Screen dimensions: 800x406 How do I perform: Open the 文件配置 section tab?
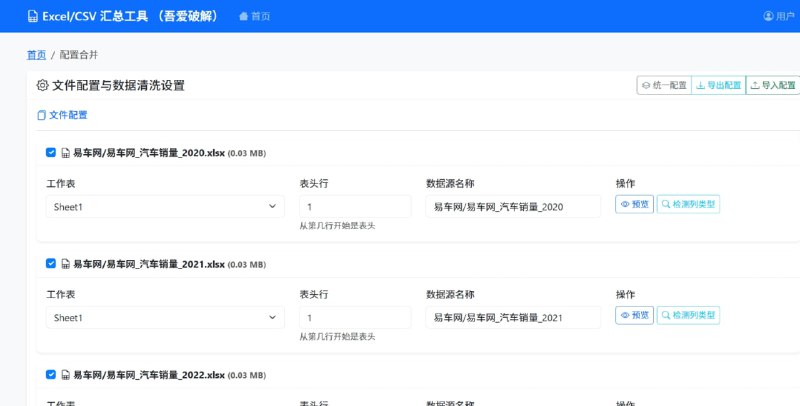click(x=62, y=115)
